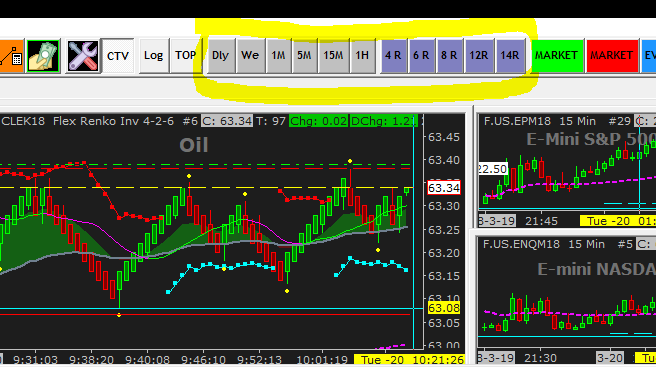This screenshot has height=367, width=656.
Task: Choose the 15M timeframe button
Action: [x=333, y=56]
